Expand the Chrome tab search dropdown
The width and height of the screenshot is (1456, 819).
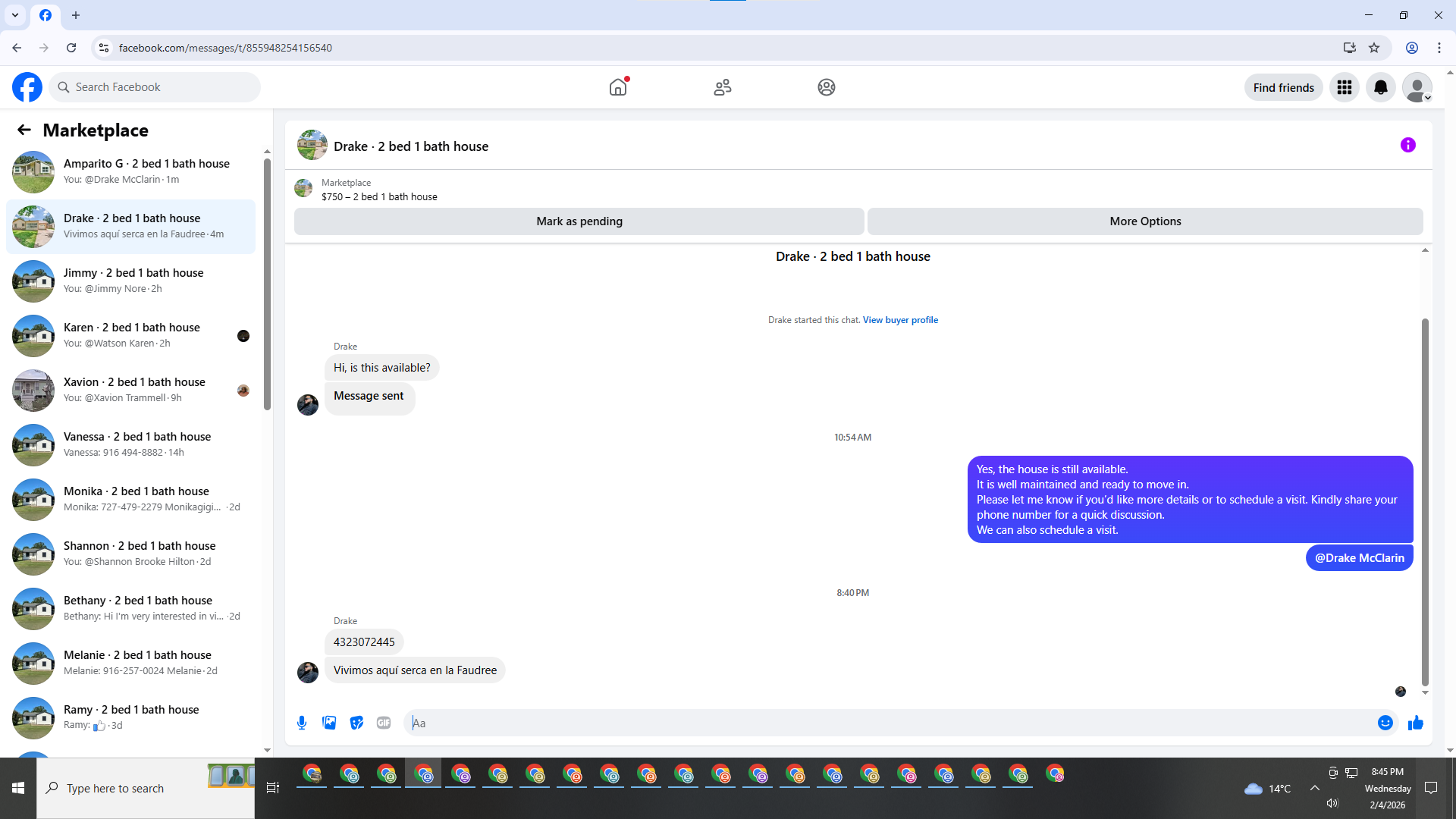[15, 15]
